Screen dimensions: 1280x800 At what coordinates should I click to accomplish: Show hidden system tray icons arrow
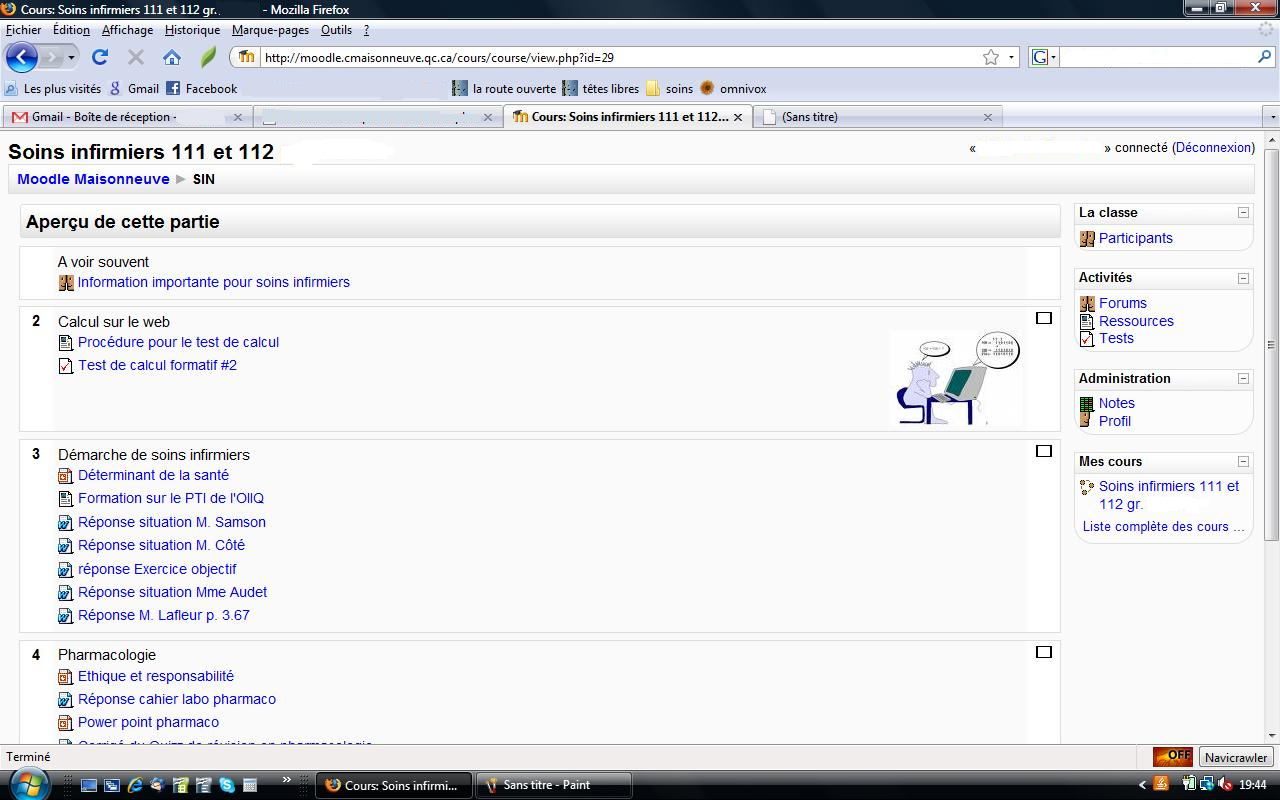[1142, 785]
